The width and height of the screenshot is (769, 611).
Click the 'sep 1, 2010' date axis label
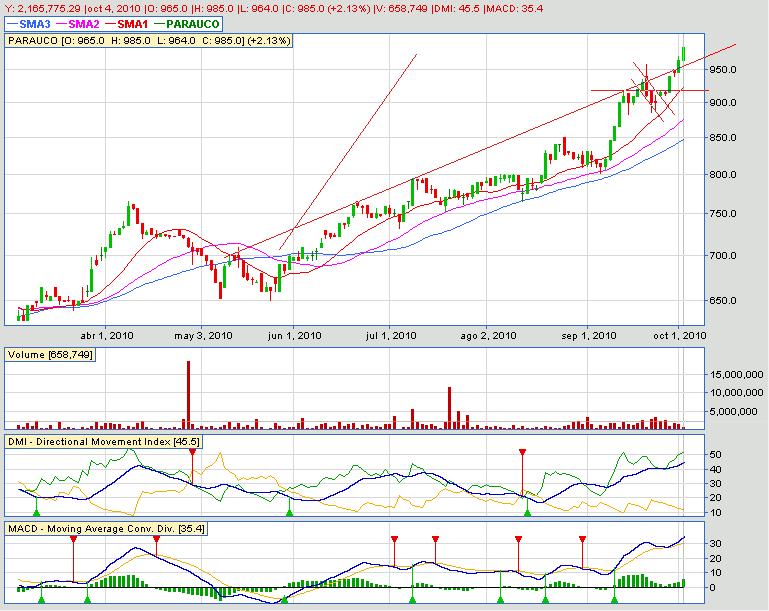click(x=589, y=336)
